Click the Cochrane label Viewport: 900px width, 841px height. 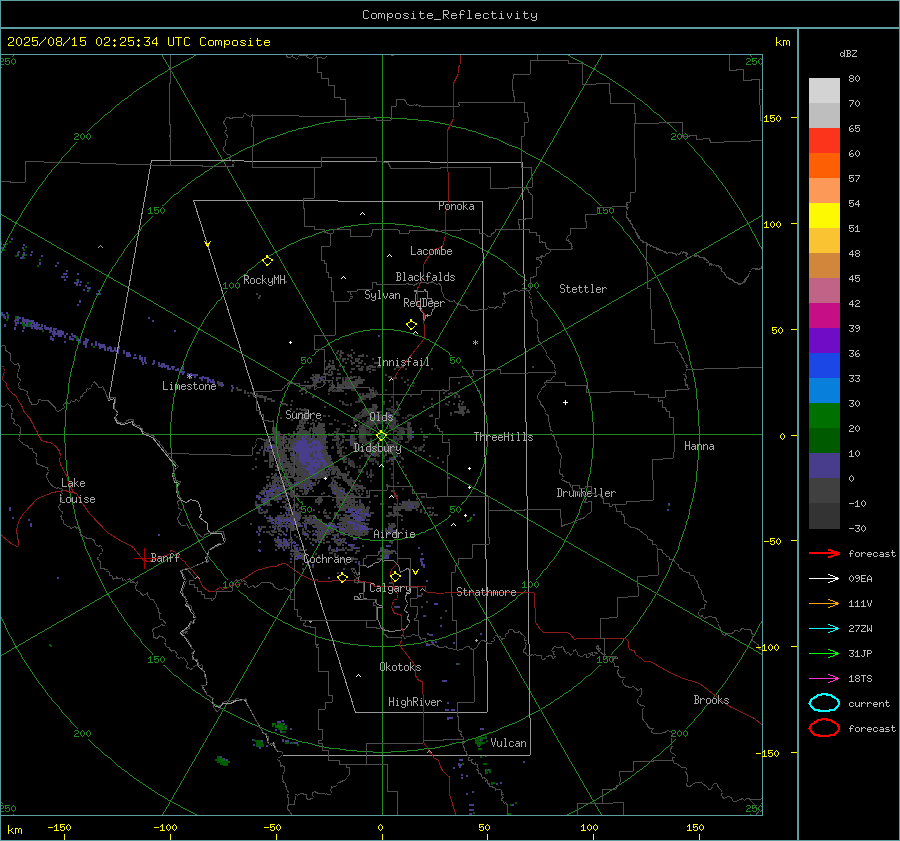pos(327,559)
